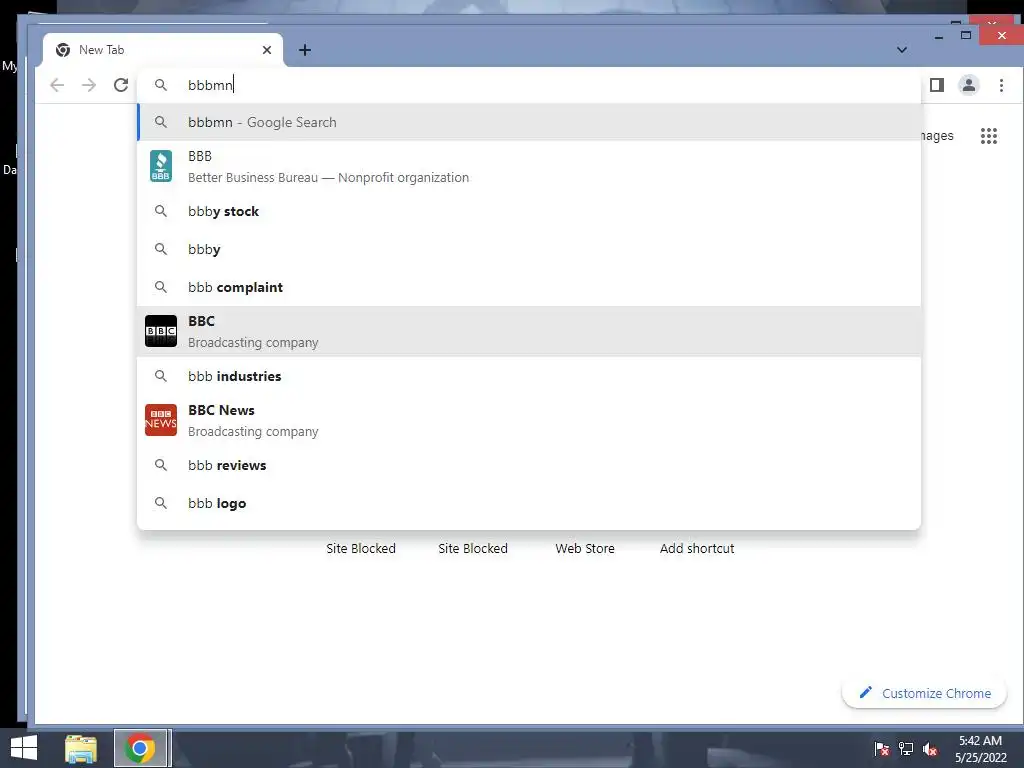
Task: Select 'bbb industries' suggestion
Action: [x=529, y=376]
